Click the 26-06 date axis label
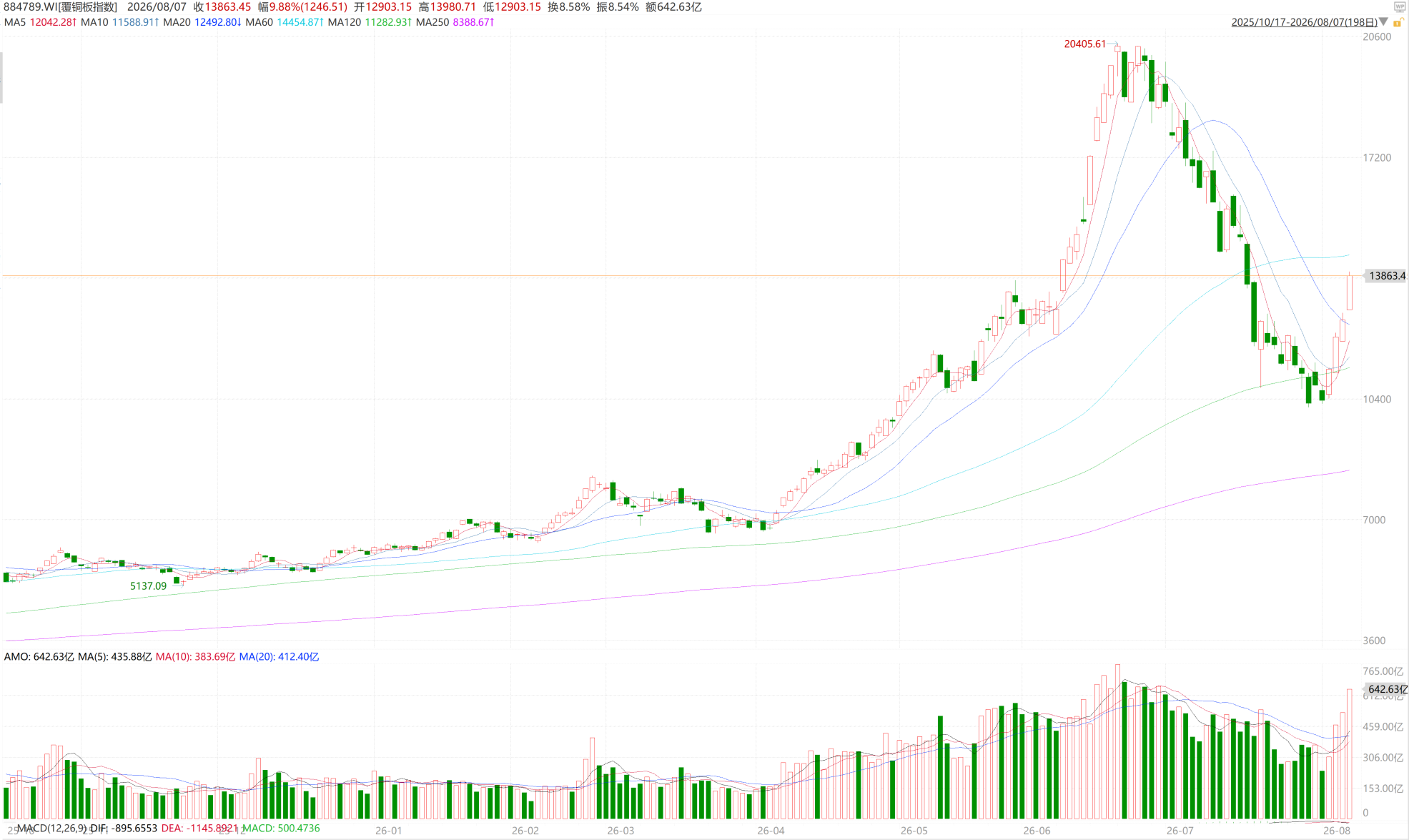Screen dimensions: 1409x840 tap(1037, 831)
